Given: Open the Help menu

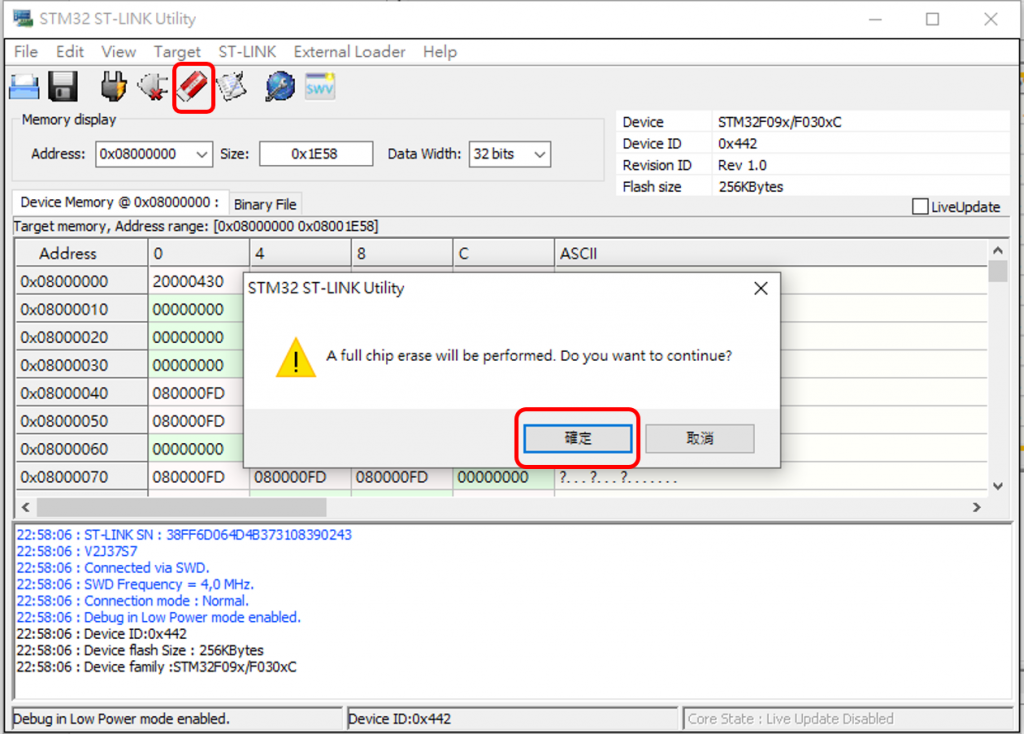Looking at the screenshot, I should 440,52.
